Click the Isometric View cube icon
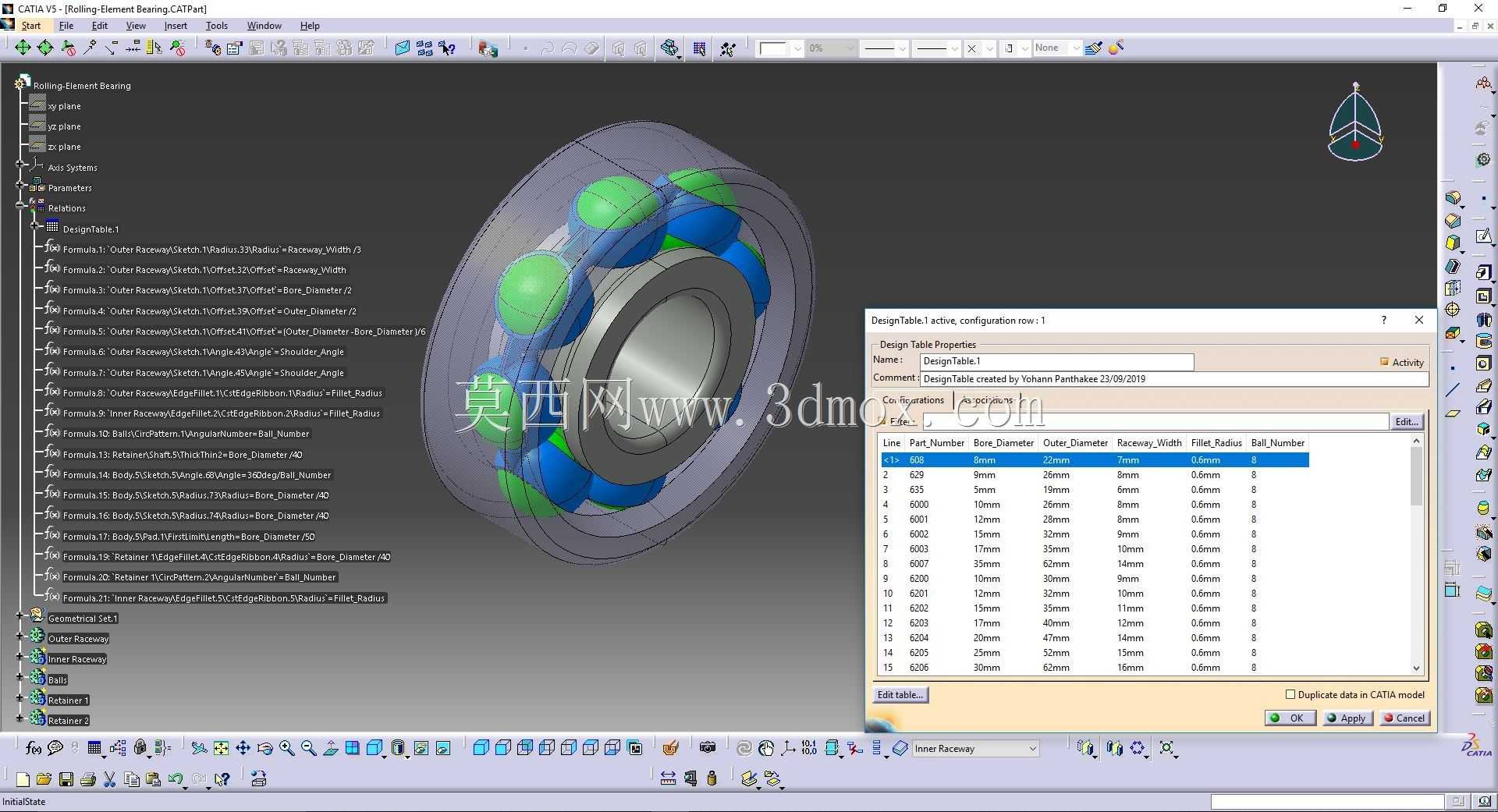The height and width of the screenshot is (812, 1498). tap(374, 748)
